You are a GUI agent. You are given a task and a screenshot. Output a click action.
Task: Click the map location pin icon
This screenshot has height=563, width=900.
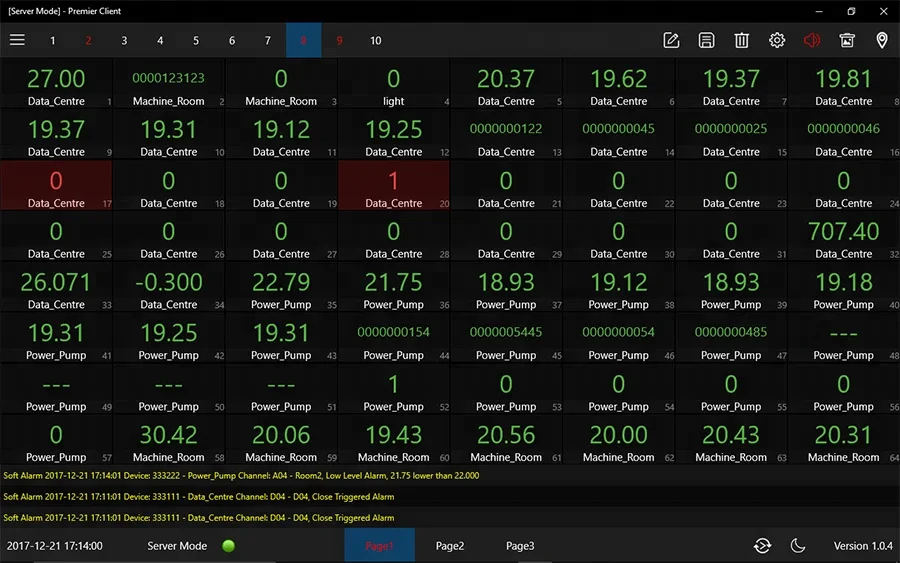point(882,40)
